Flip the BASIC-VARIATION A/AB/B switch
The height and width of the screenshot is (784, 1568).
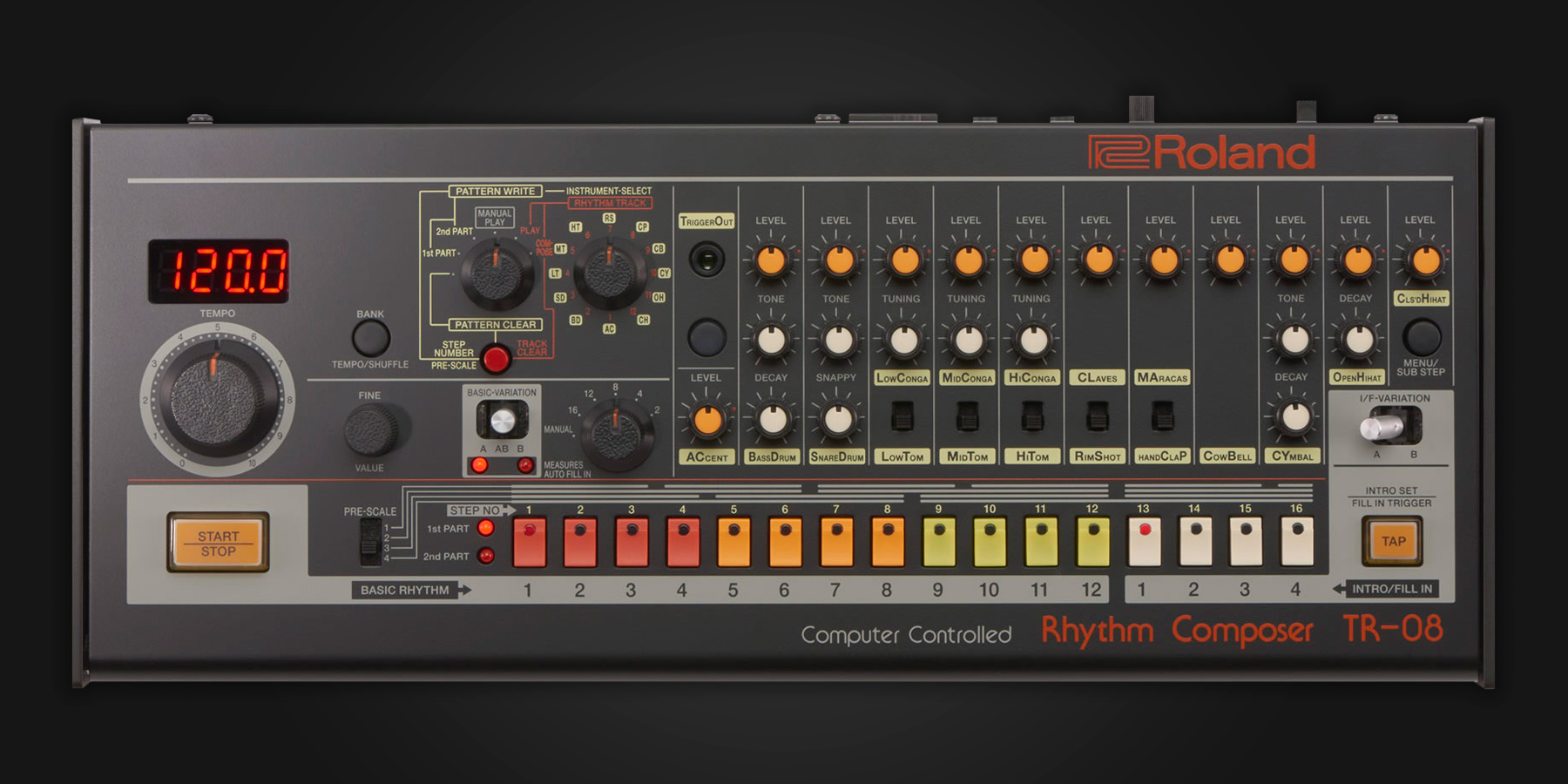(x=503, y=422)
